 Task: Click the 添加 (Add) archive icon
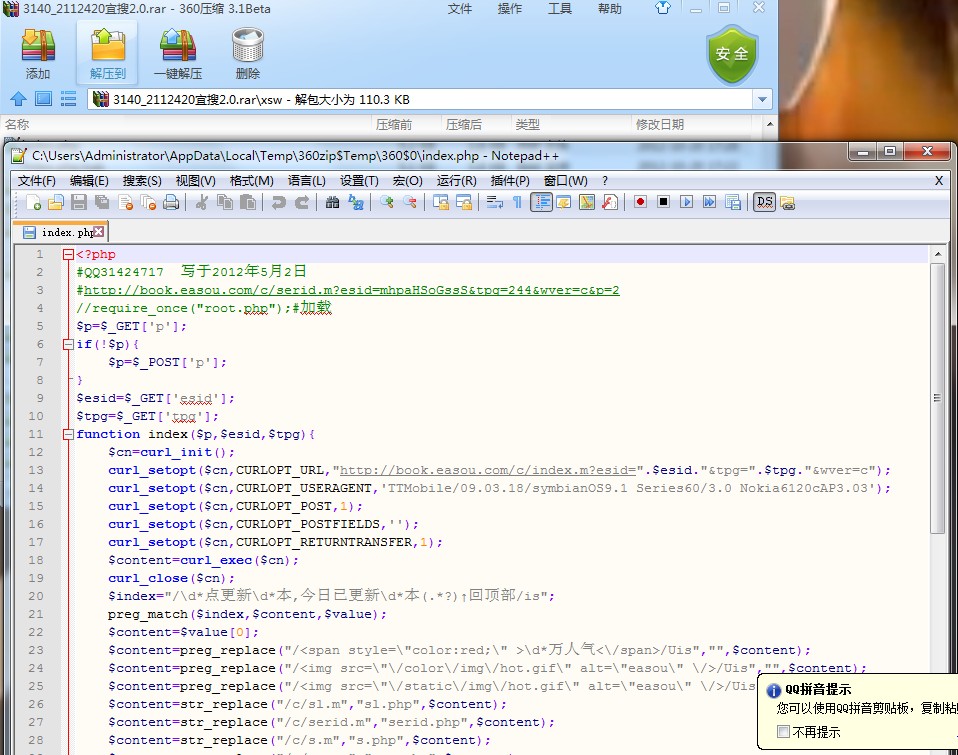tap(38, 54)
